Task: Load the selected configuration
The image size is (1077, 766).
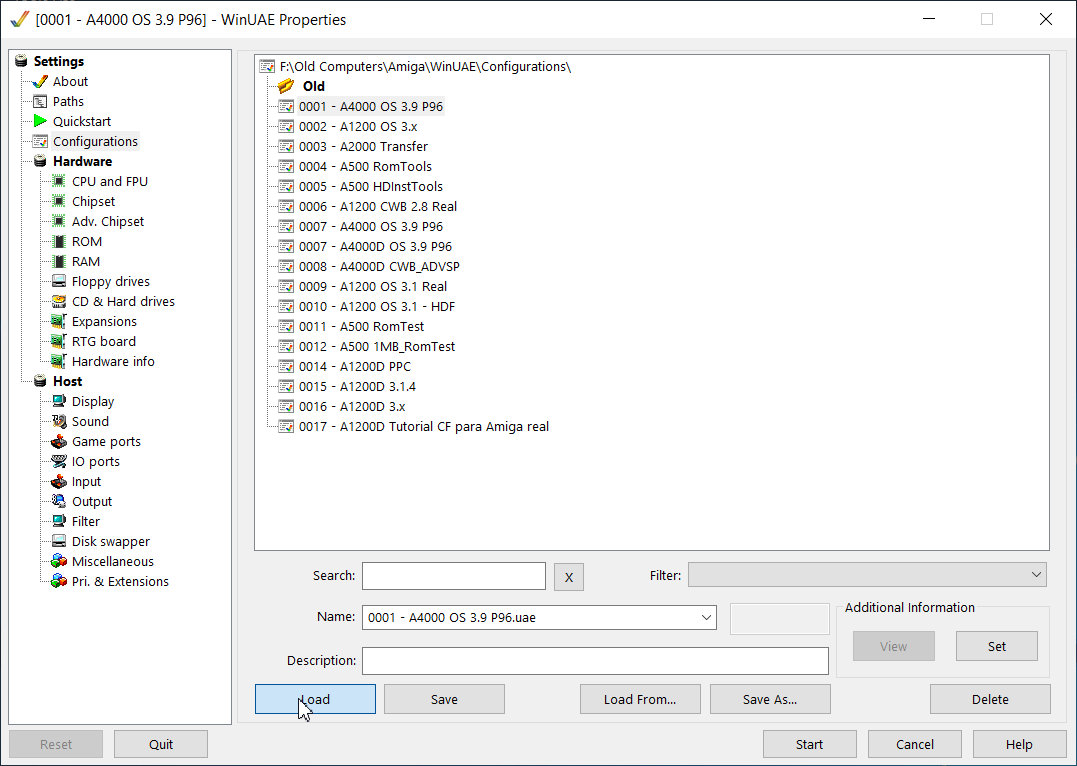Action: point(315,699)
